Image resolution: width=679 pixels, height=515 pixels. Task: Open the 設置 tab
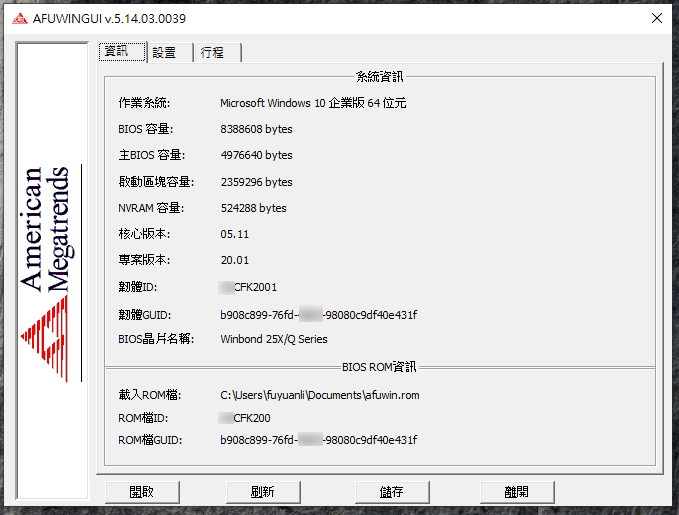[x=170, y=53]
